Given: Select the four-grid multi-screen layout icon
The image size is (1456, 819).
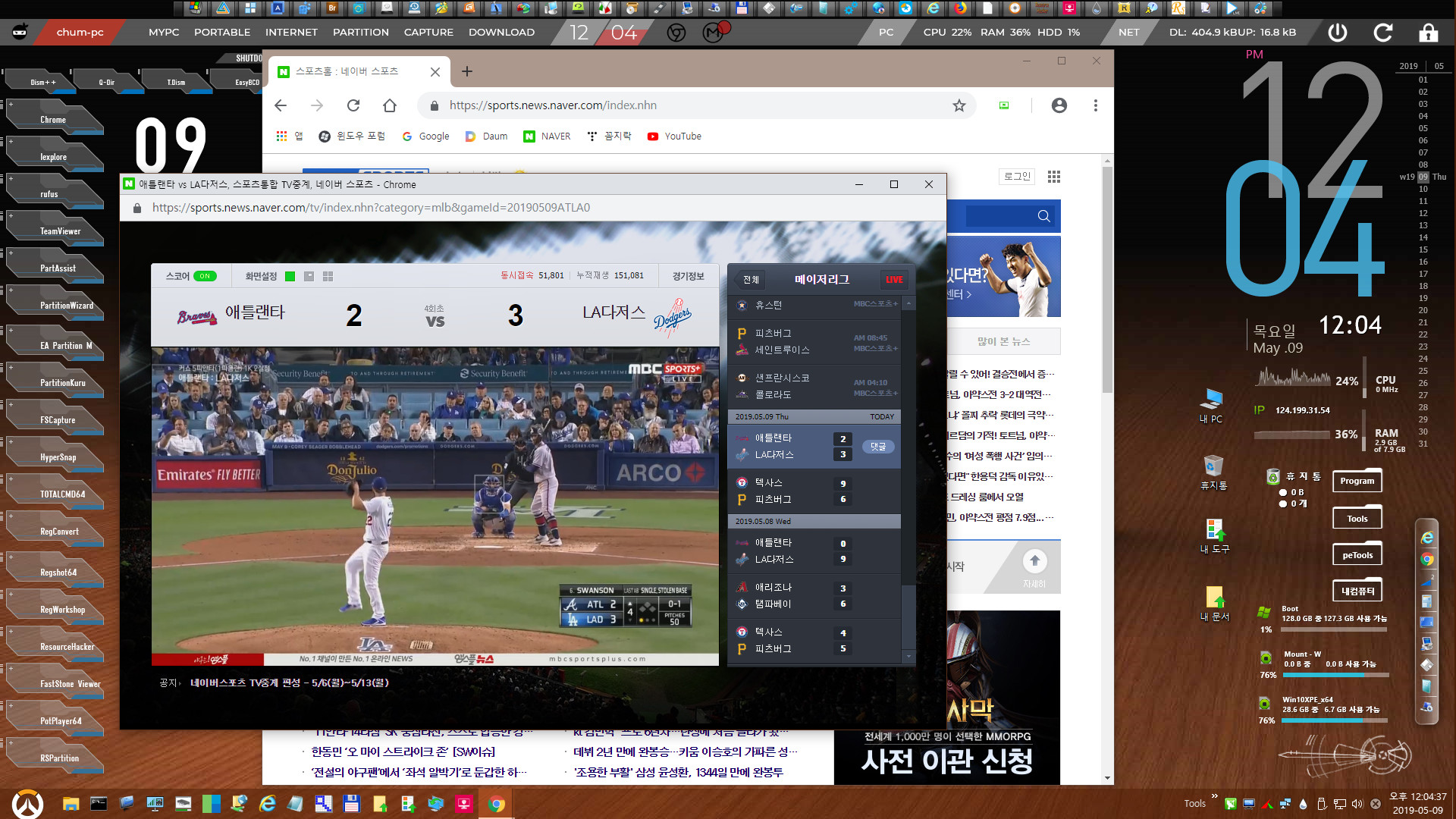Looking at the screenshot, I should tap(328, 276).
